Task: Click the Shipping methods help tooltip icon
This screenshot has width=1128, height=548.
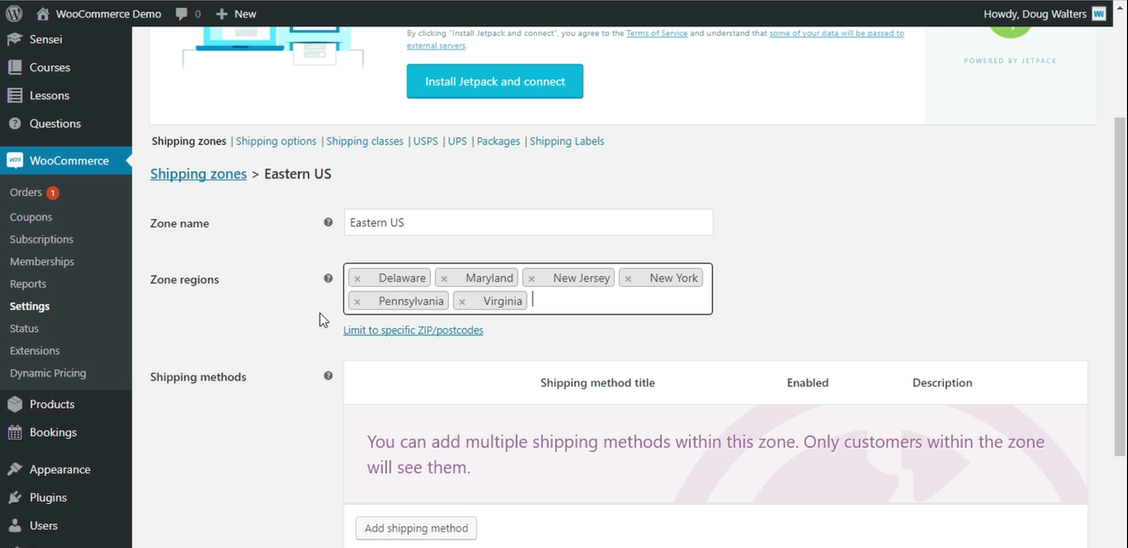Action: click(x=328, y=375)
